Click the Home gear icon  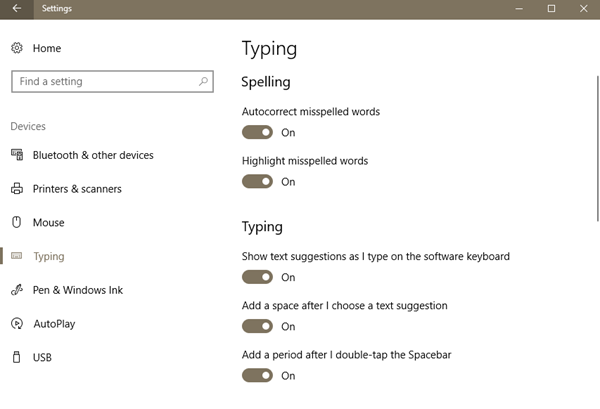17,48
